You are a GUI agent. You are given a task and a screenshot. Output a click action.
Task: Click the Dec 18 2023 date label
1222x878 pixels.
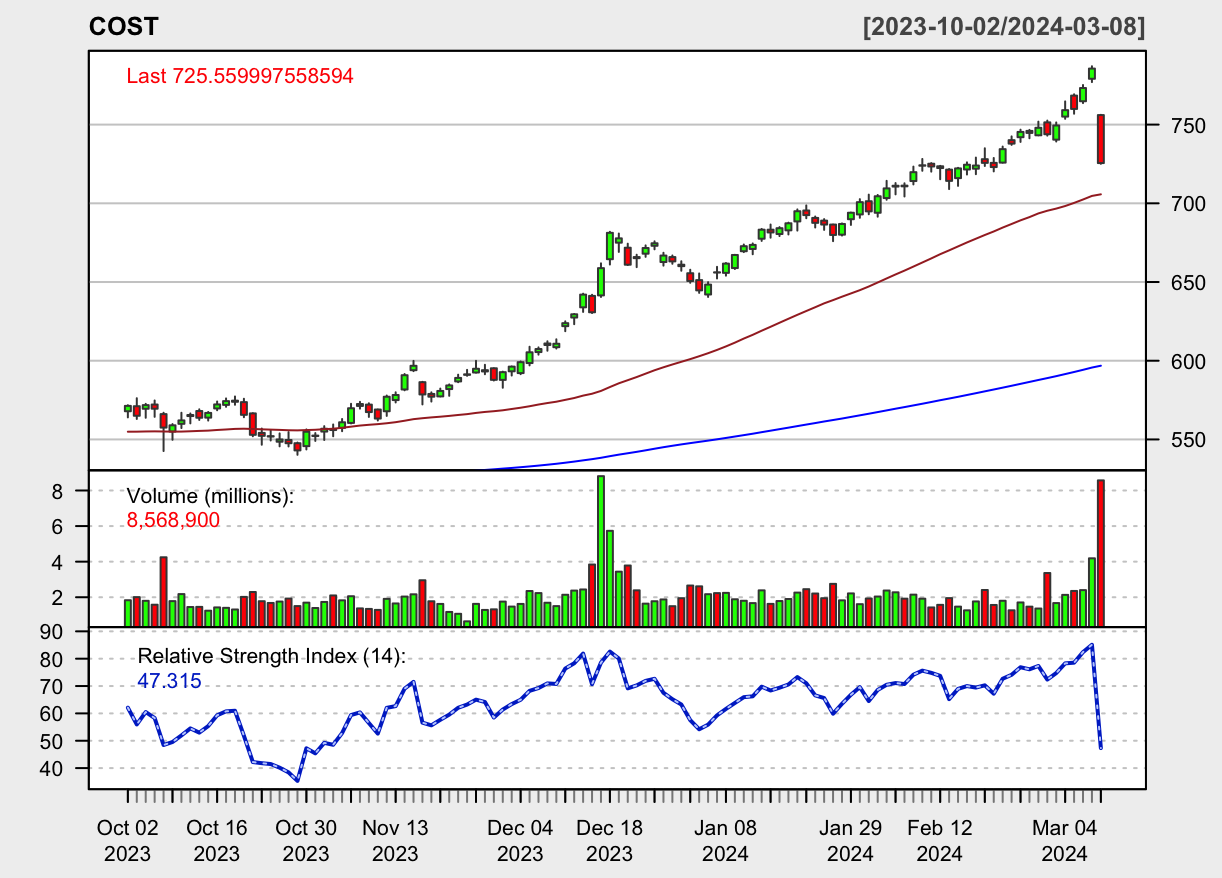coord(609,841)
